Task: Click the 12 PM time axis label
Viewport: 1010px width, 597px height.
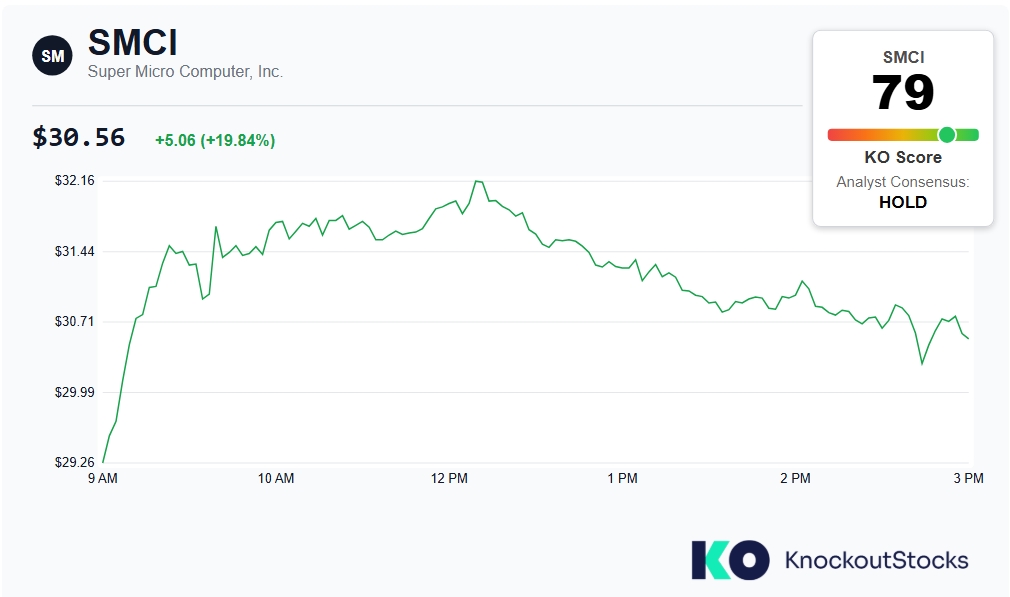Action: tap(450, 479)
